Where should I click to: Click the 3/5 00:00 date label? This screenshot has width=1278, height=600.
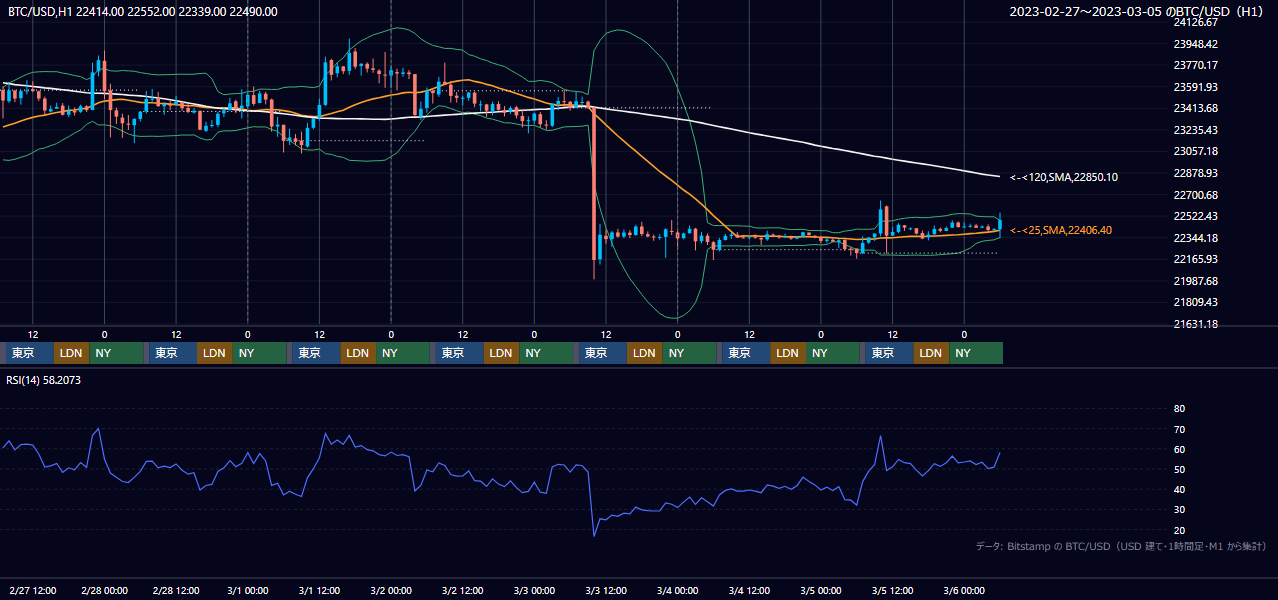821,590
